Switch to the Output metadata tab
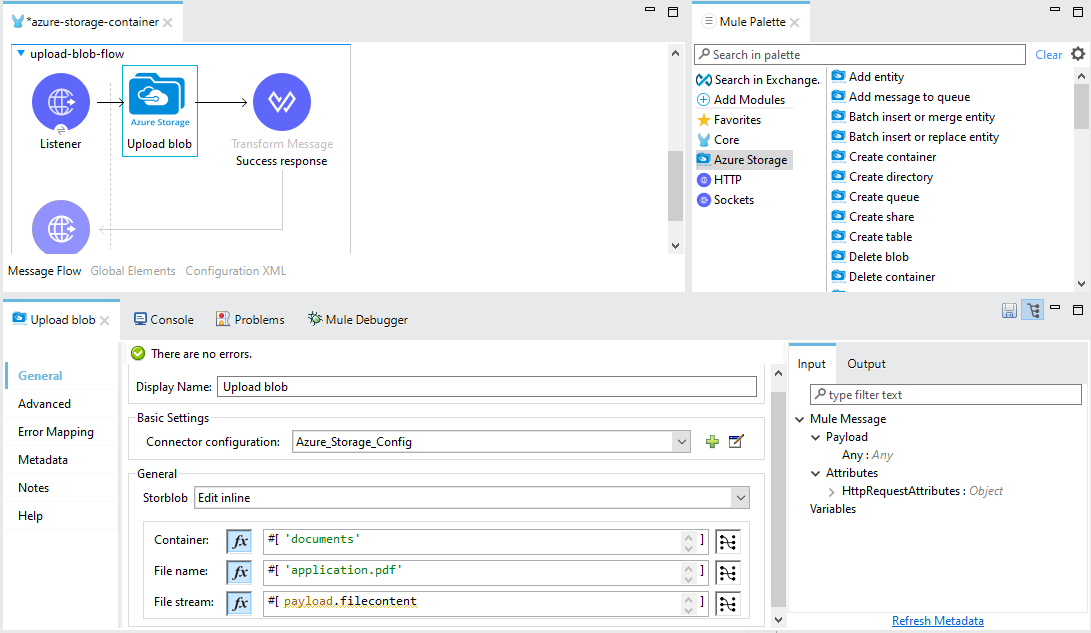1091x633 pixels. (866, 364)
